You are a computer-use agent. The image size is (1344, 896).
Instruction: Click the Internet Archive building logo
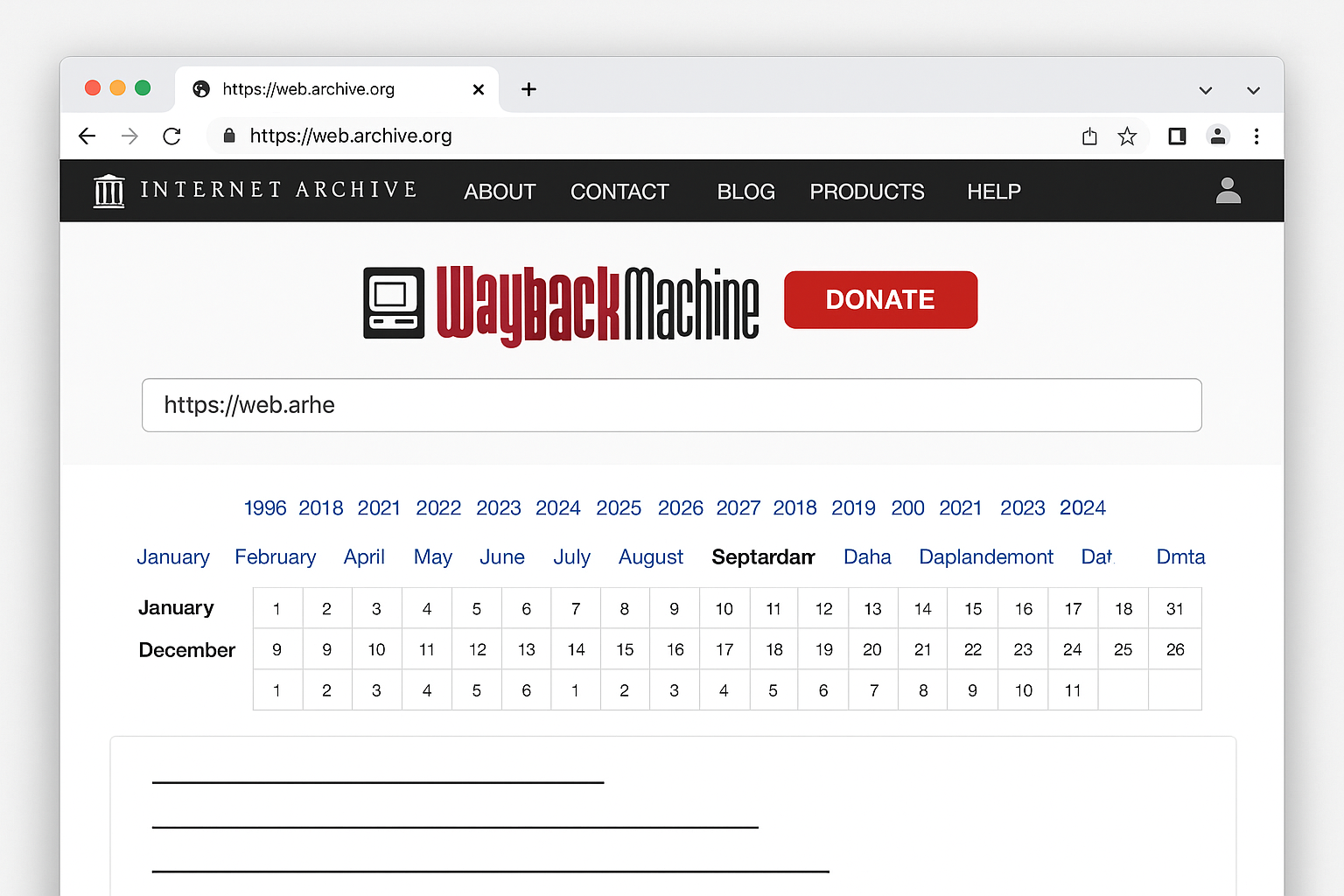[x=108, y=190]
